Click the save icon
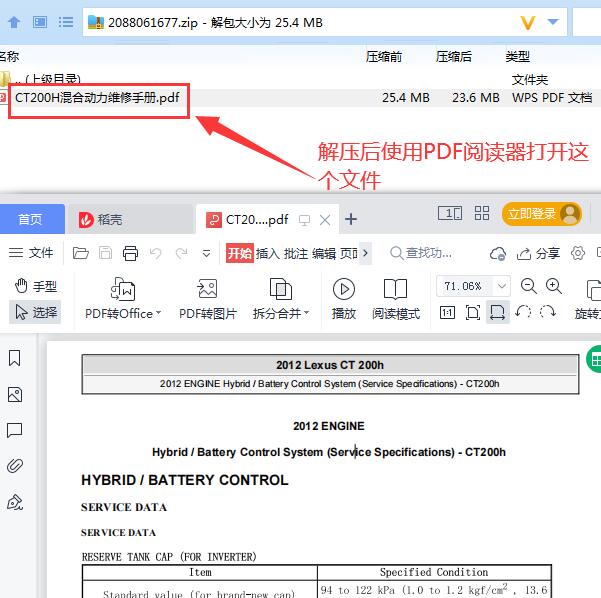Viewport: 601px width, 598px height. tap(105, 253)
